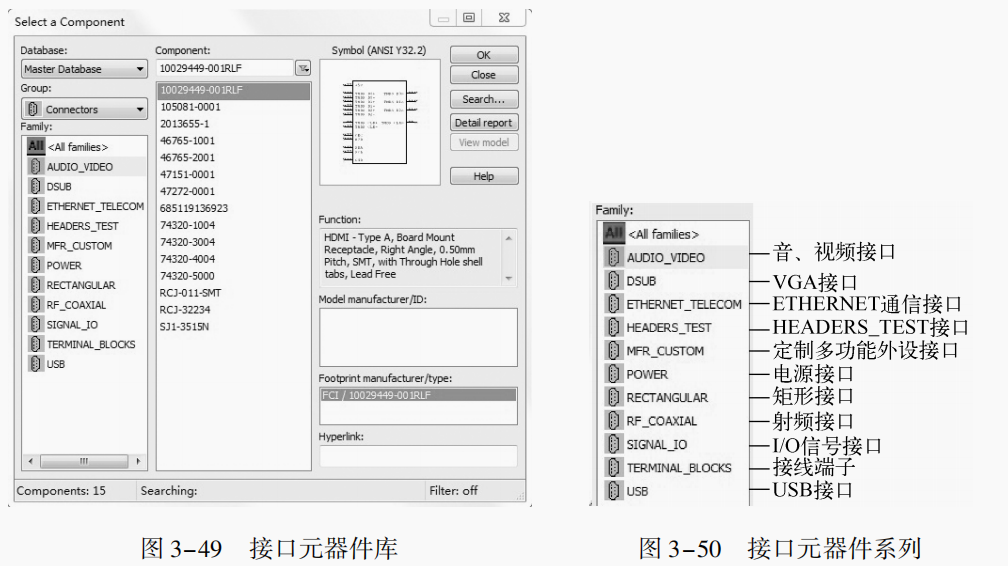Image resolution: width=1008 pixels, height=566 pixels.
Task: Click the TERMINAL_BLOCKS family icon in dialog
Action: pyautogui.click(x=35, y=344)
